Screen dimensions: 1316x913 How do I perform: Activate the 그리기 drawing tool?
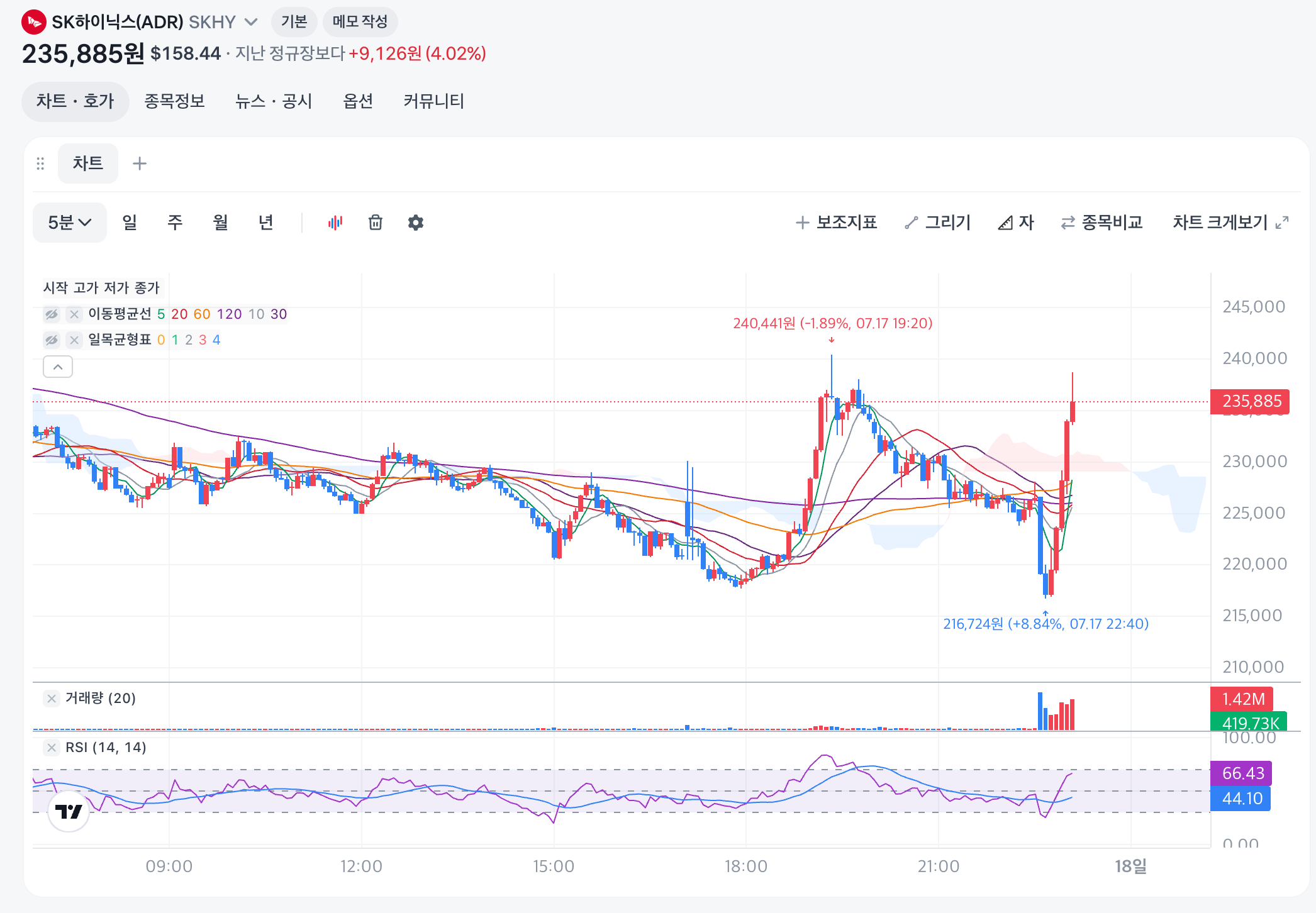coord(937,223)
